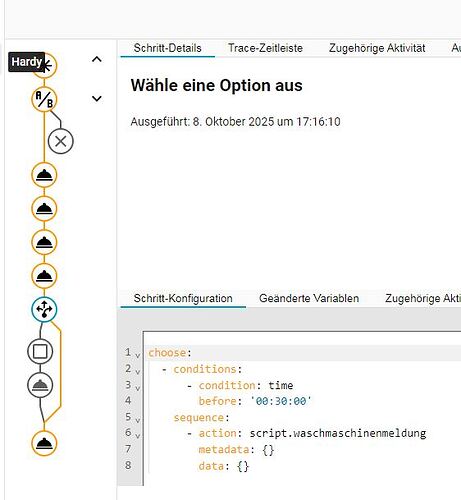Viewport: 461px width, 500px height.
Task: Click the heading Wähle eine Option aus
Action: pos(217,85)
